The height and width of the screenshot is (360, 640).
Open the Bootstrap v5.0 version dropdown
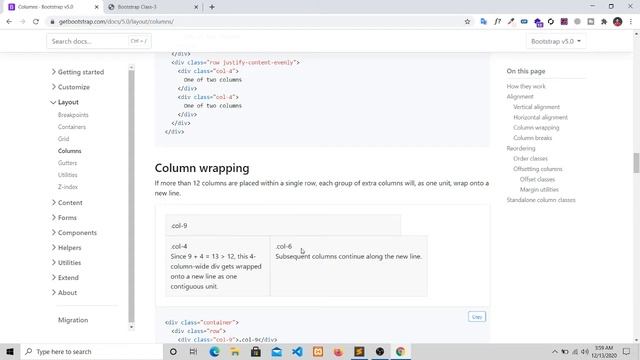pos(556,41)
